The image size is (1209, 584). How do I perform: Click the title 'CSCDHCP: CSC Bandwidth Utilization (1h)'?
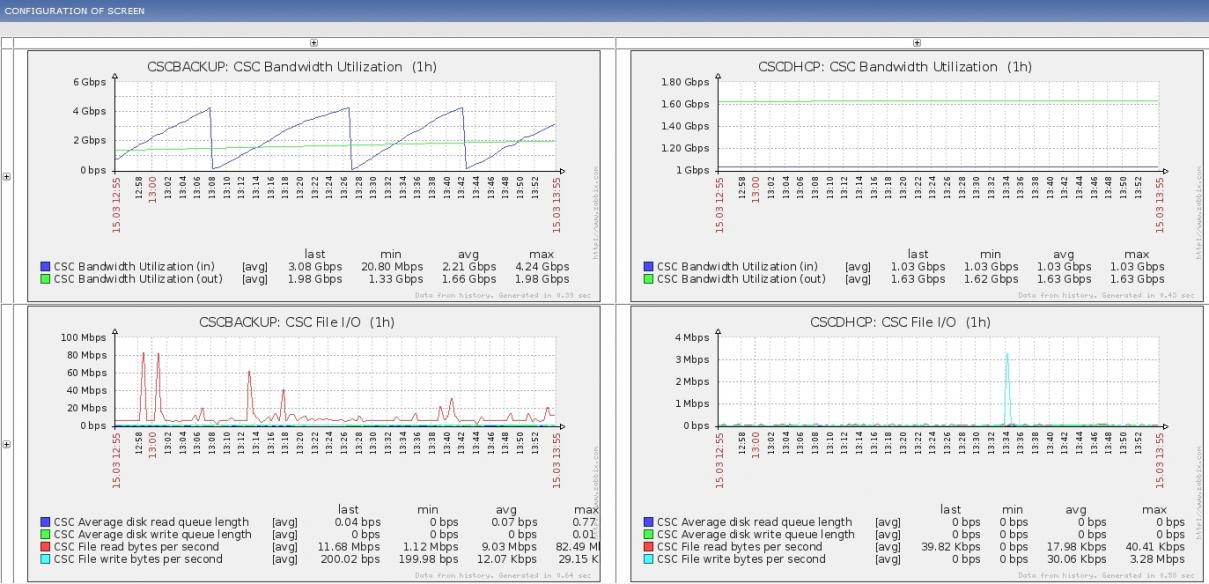[895, 67]
